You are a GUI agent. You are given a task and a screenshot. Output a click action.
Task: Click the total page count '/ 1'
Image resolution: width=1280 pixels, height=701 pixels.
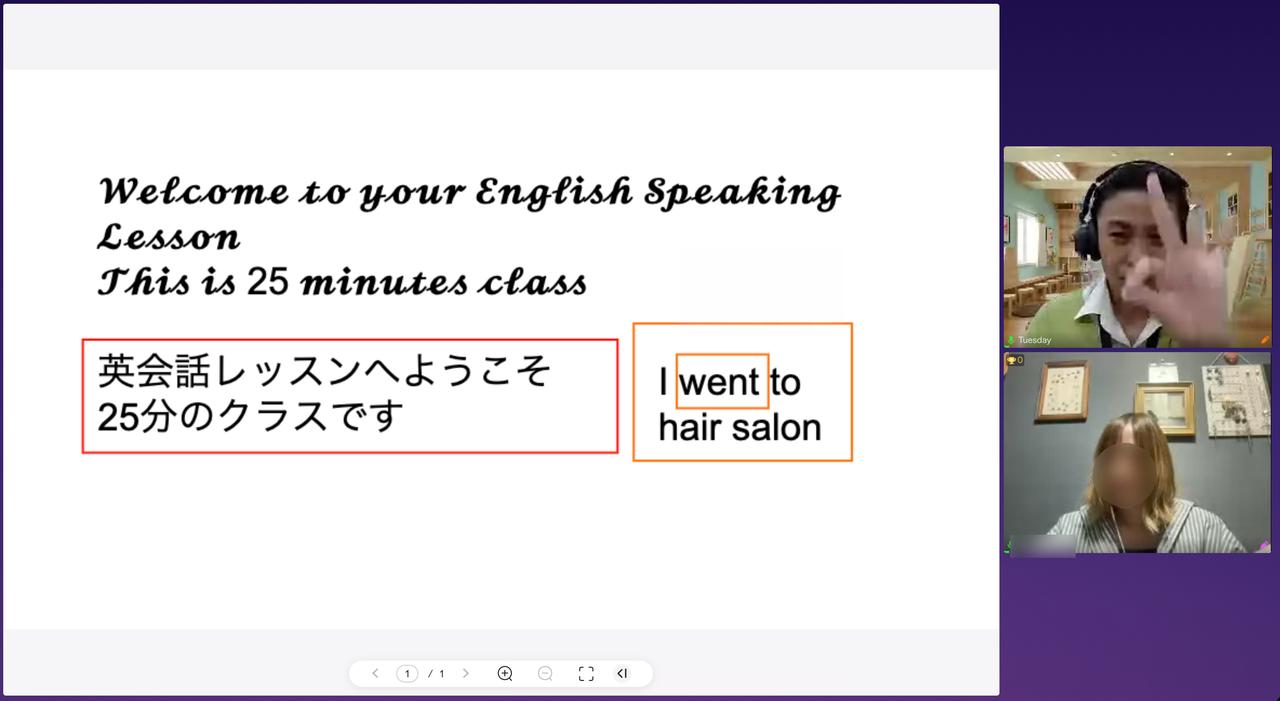pos(436,674)
